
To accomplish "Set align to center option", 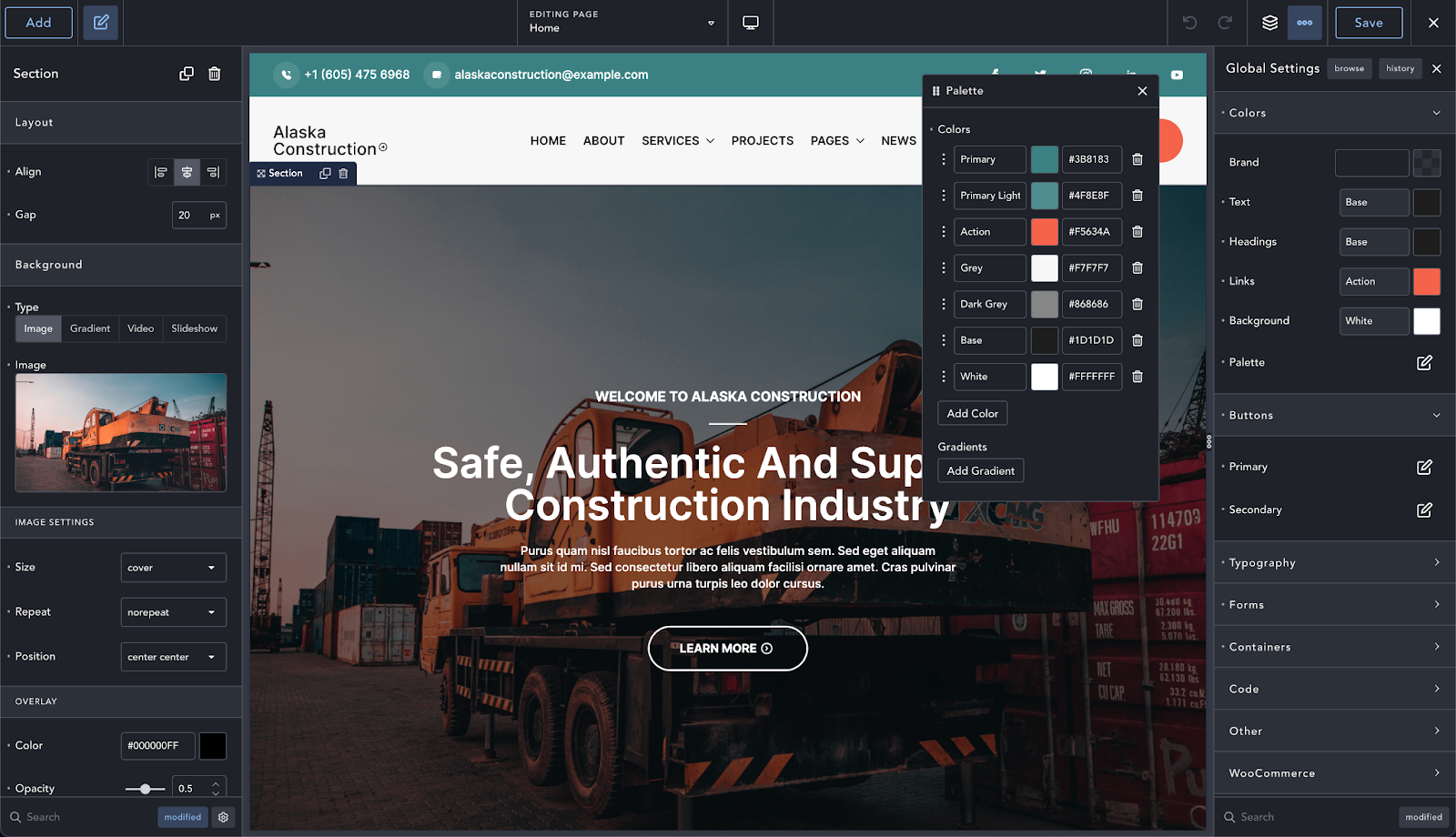I will click(x=187, y=172).
